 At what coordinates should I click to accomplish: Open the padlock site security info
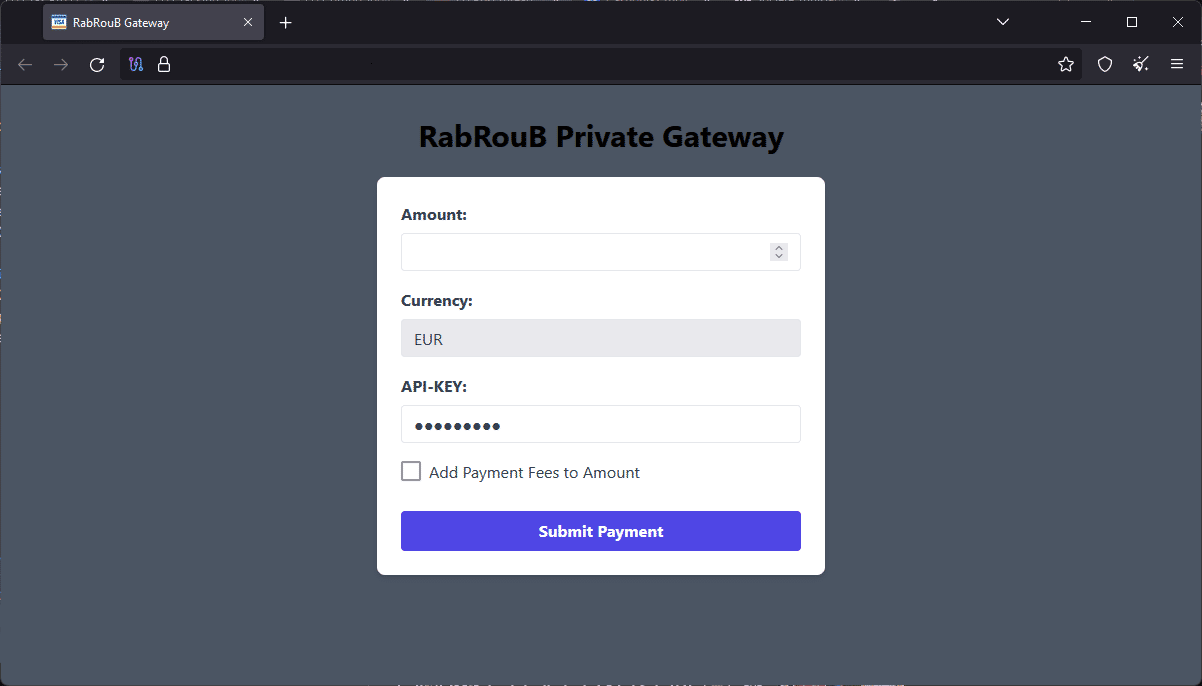(x=164, y=65)
